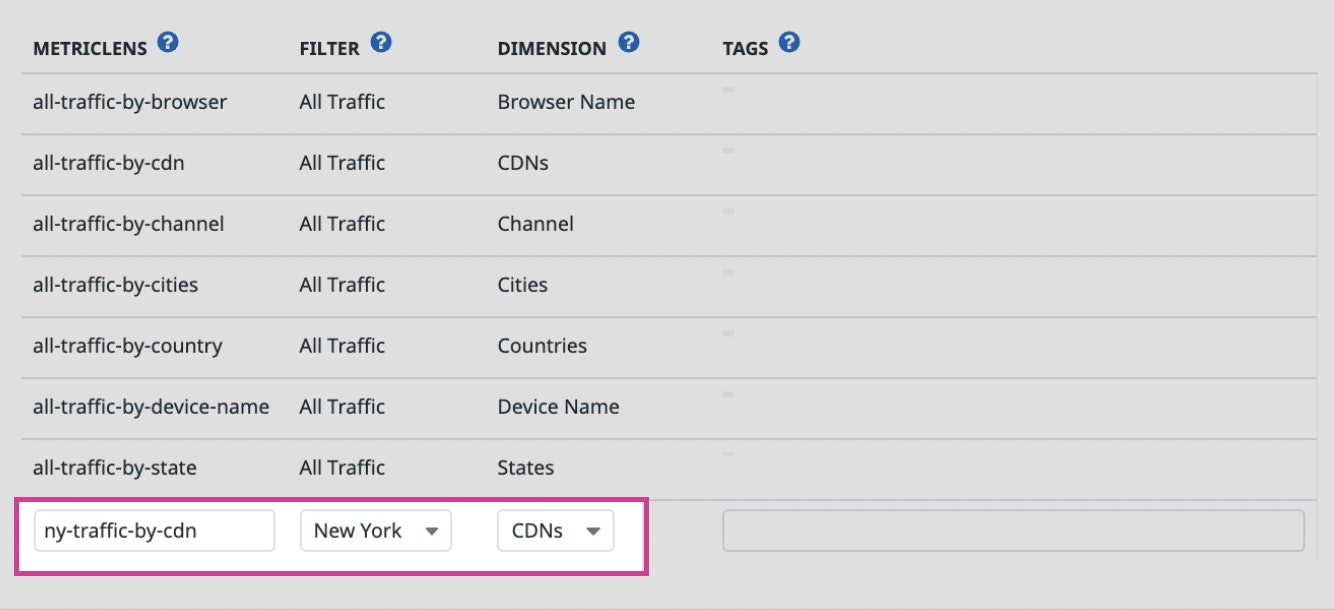Click the tag marker in all-traffic-by-browser row
Viewport: 1334px width, 610px height.
pos(728,90)
